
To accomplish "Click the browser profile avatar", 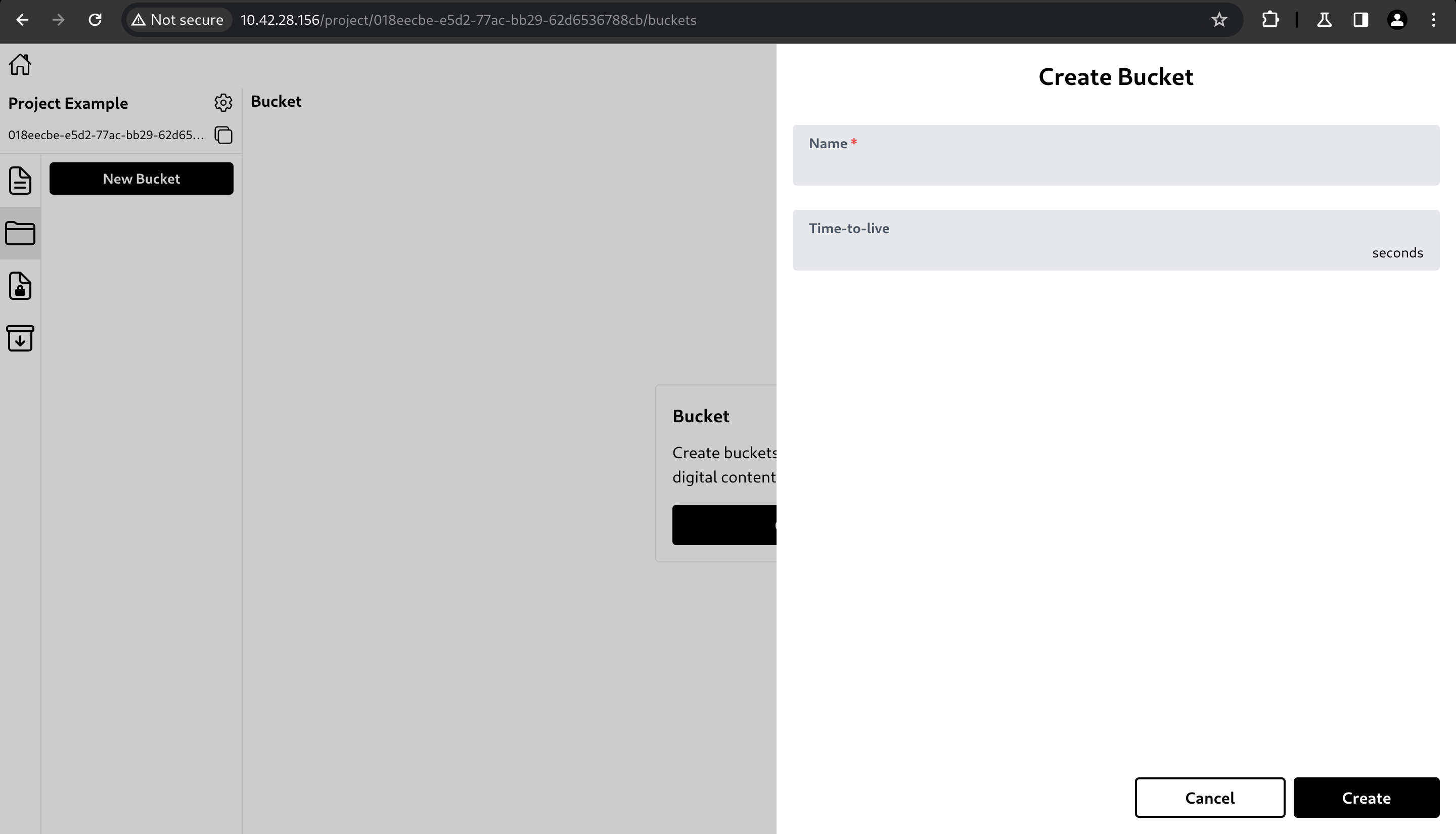I will pos(1397,20).
